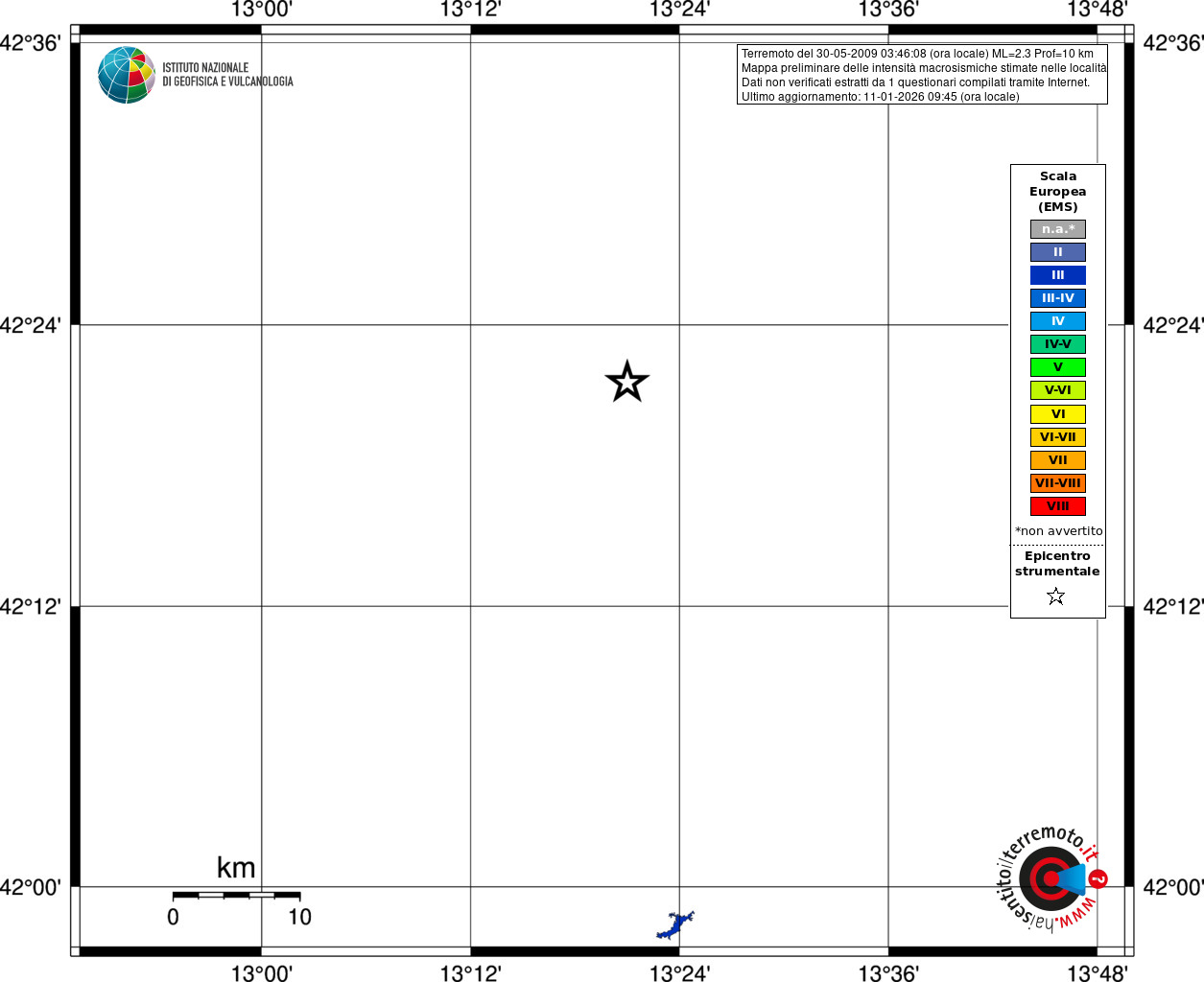
Task: Select the intensity III legend swatch
Action: click(1058, 275)
